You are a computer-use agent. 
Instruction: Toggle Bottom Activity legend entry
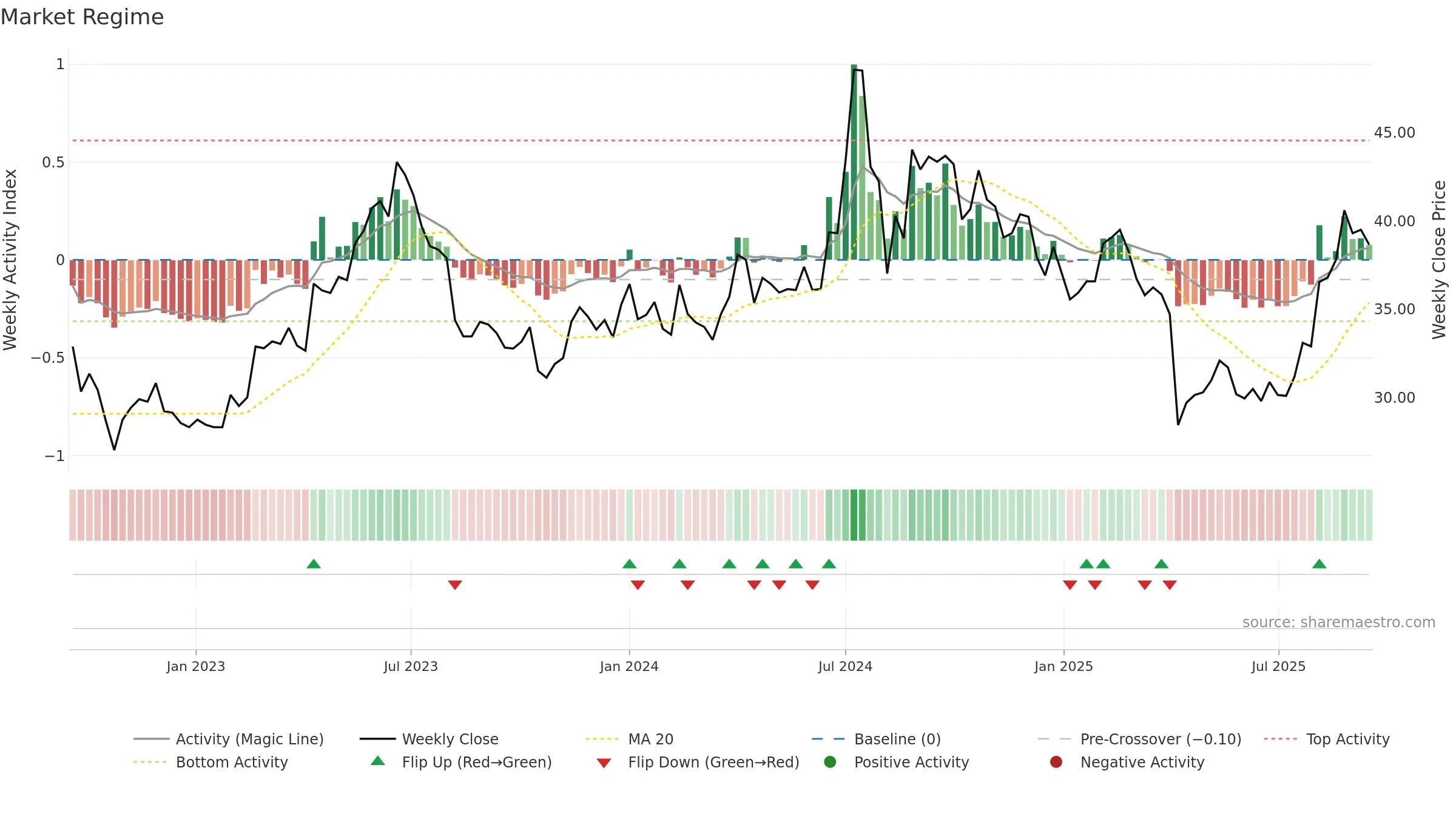(x=211, y=762)
